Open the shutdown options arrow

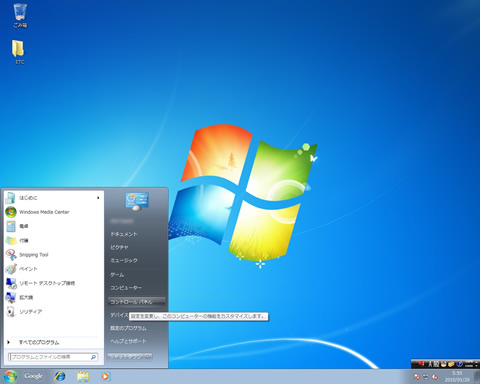[x=148, y=357]
